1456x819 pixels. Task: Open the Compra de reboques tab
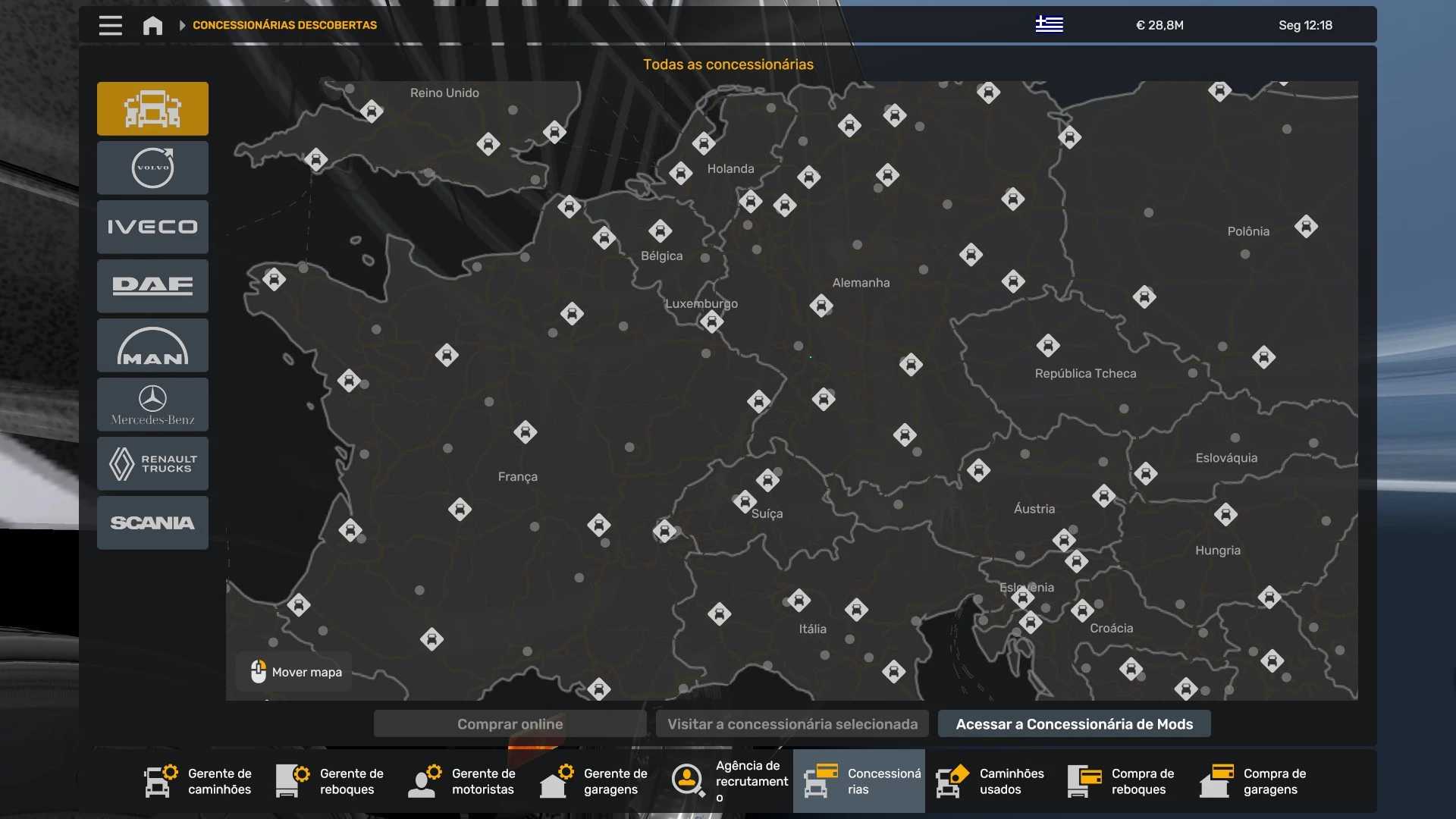(1122, 781)
